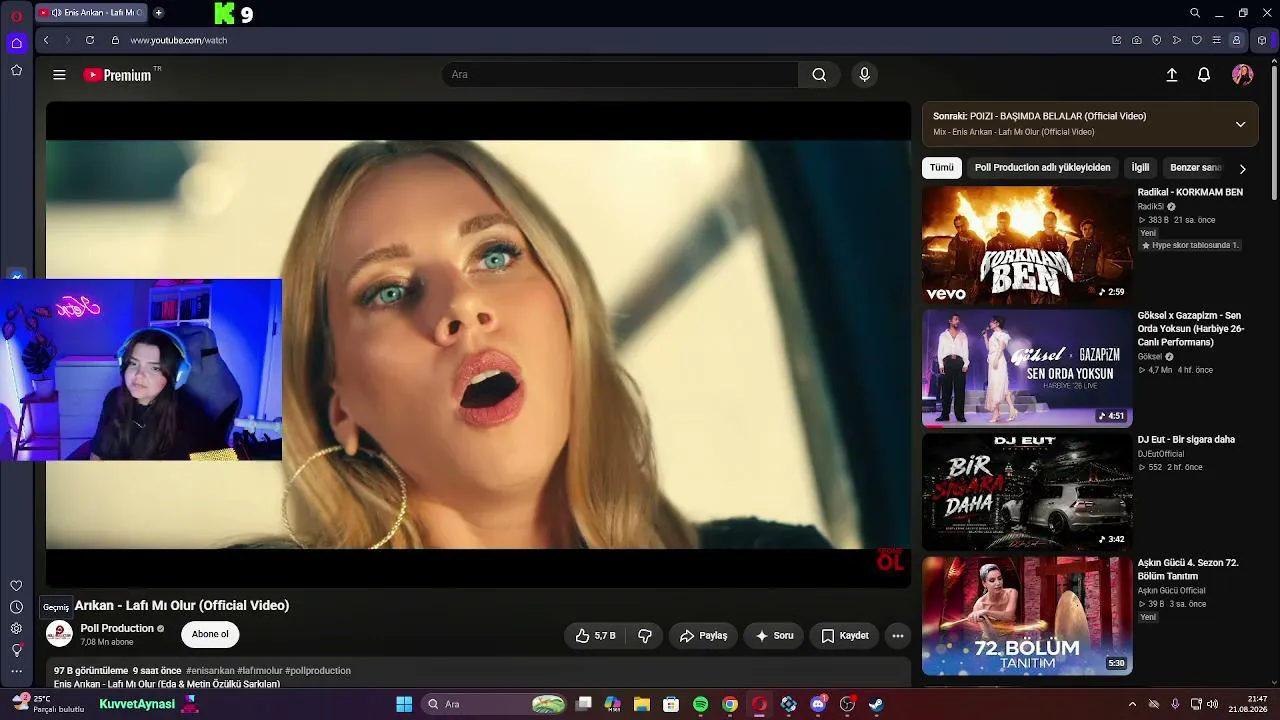Select the İlgili filter chip
This screenshot has height=720, width=1280.
pos(1140,168)
